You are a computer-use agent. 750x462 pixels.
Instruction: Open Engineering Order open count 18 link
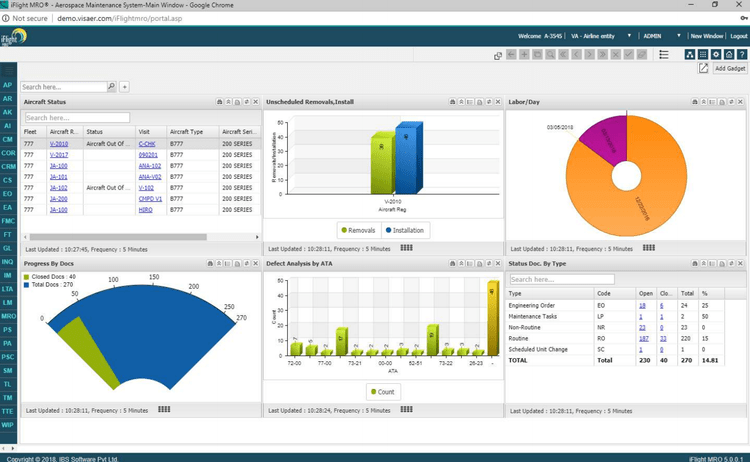click(642, 306)
